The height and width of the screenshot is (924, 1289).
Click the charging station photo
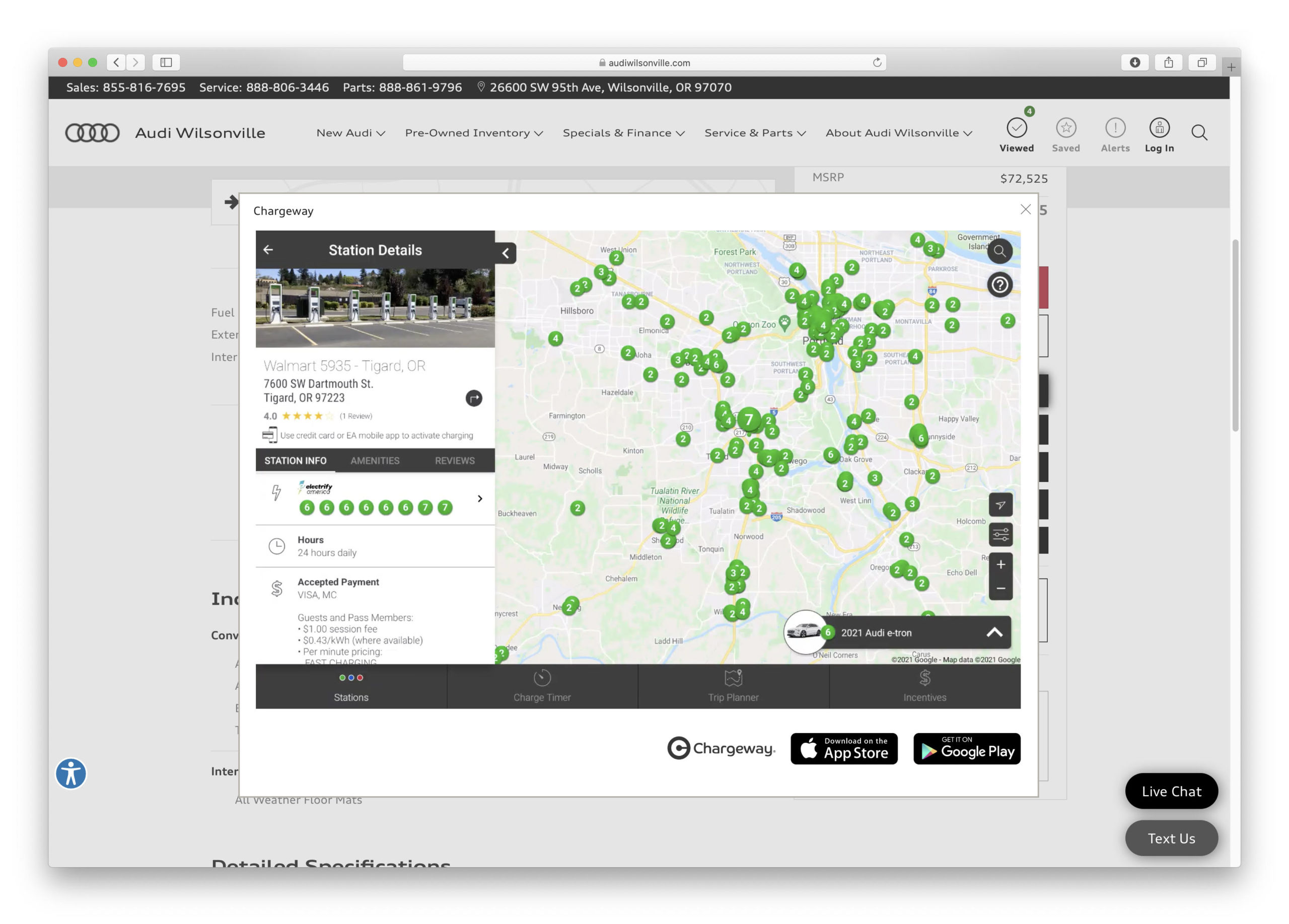[375, 308]
